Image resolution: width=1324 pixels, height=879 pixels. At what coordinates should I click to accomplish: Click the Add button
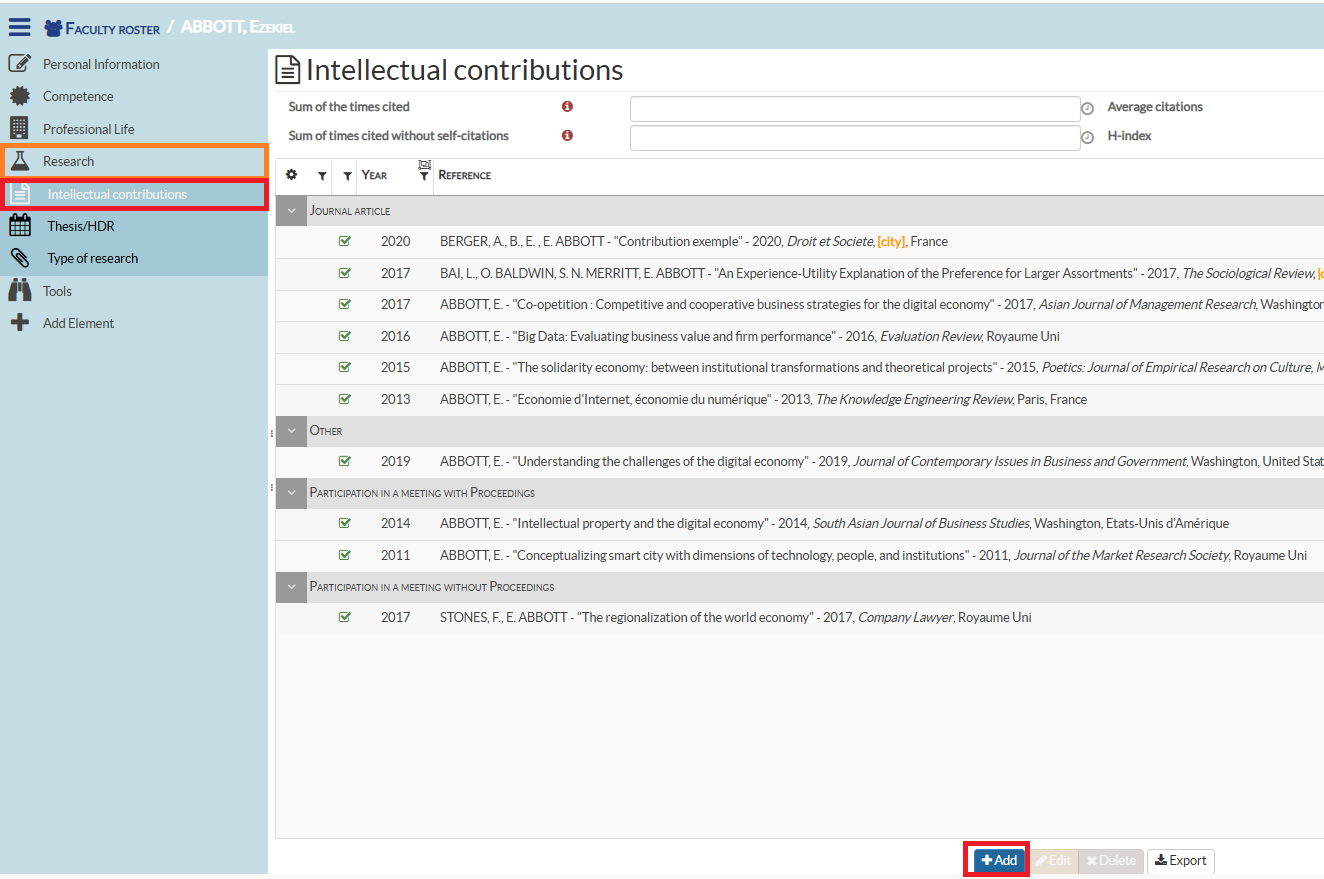pyautogui.click(x=996, y=860)
